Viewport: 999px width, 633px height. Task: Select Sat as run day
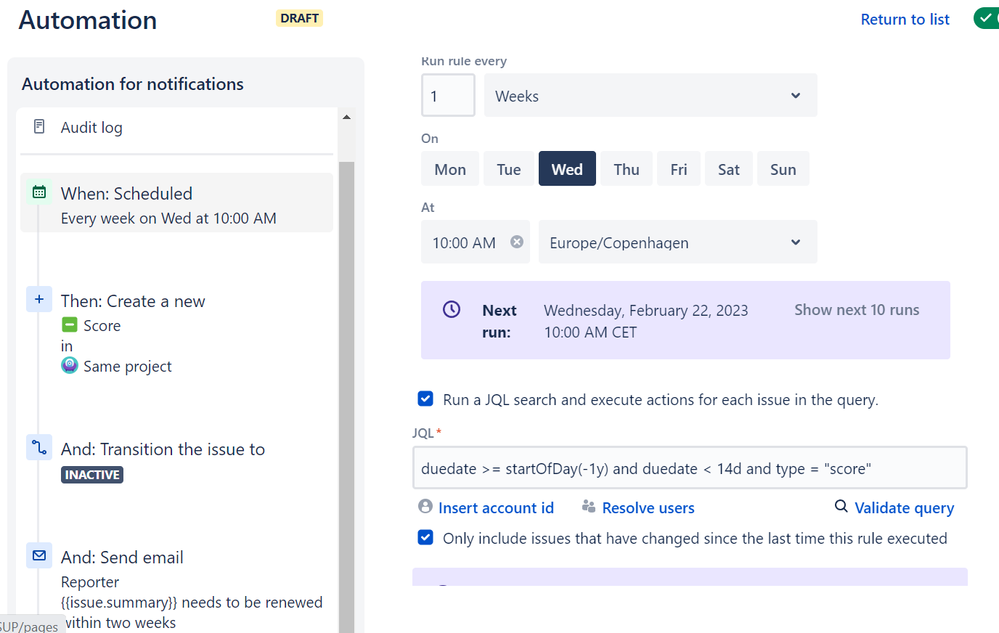point(729,169)
